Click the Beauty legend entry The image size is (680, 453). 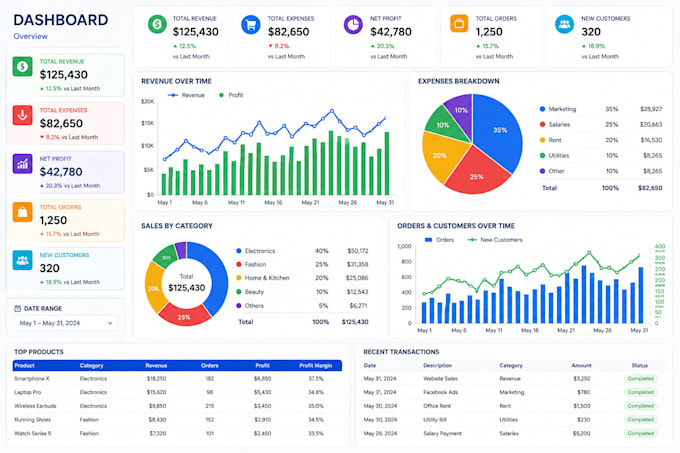tap(250, 292)
